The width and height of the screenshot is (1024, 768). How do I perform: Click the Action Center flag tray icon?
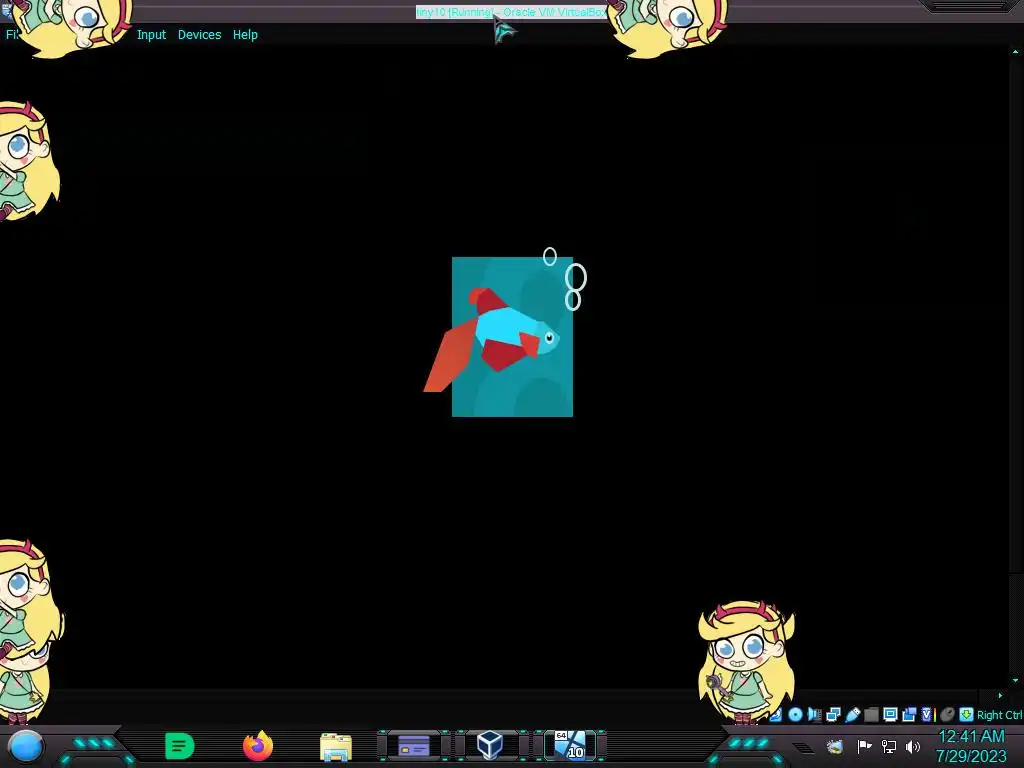(864, 746)
